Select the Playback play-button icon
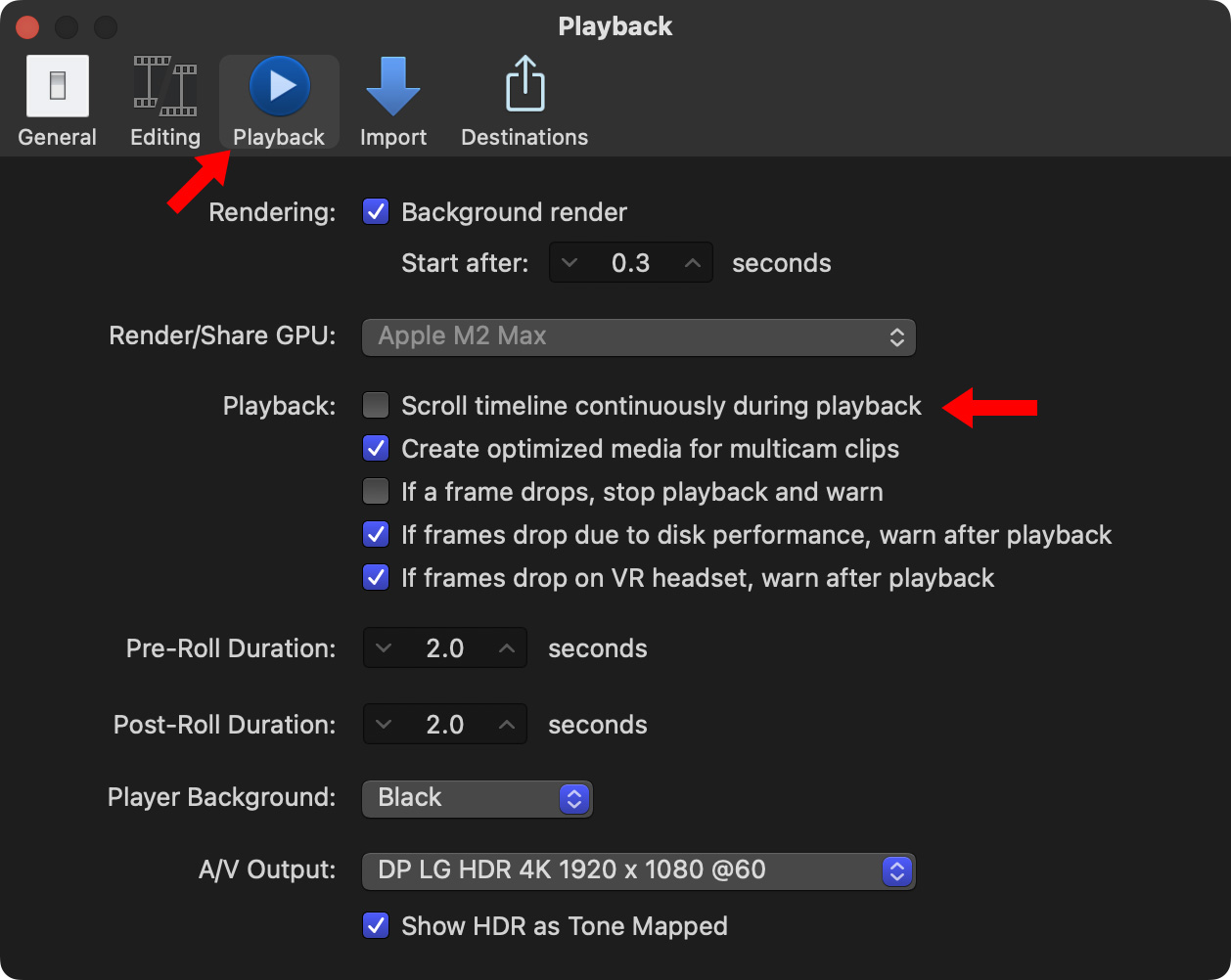 pyautogui.click(x=280, y=87)
